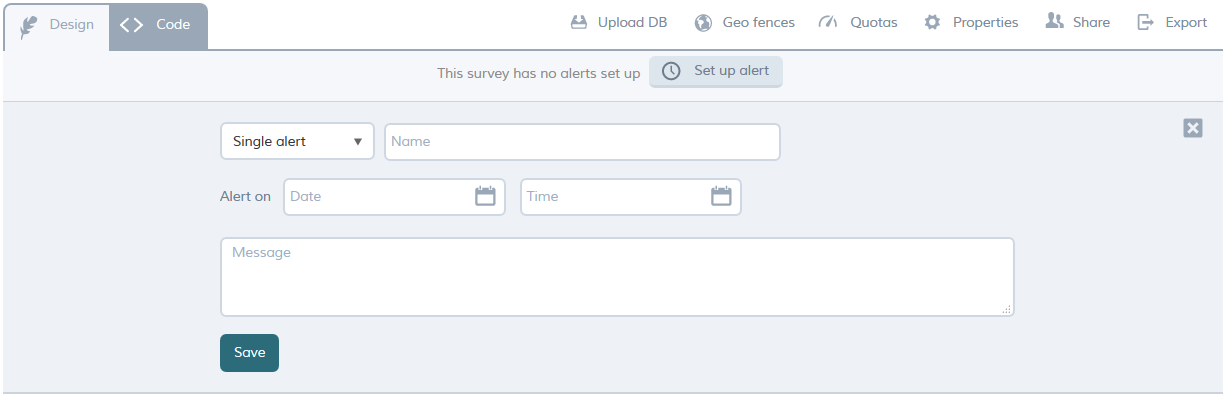Open the Date field calendar icon
The width and height of the screenshot is (1225, 394).
485,196
